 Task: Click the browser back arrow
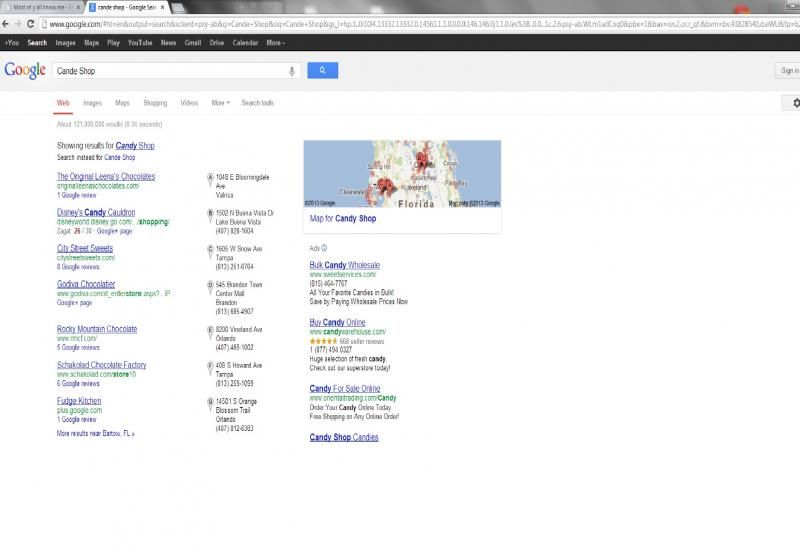pyautogui.click(x=7, y=23)
